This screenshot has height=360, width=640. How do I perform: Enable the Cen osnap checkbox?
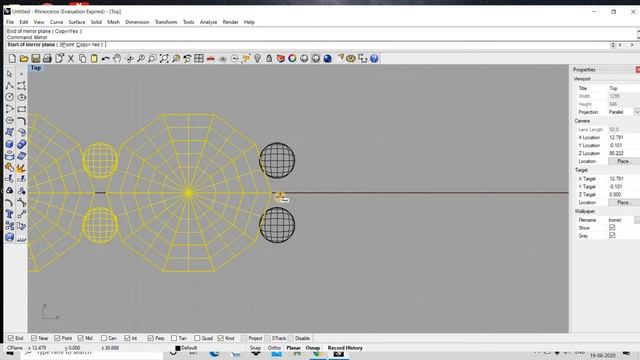[x=104, y=338]
